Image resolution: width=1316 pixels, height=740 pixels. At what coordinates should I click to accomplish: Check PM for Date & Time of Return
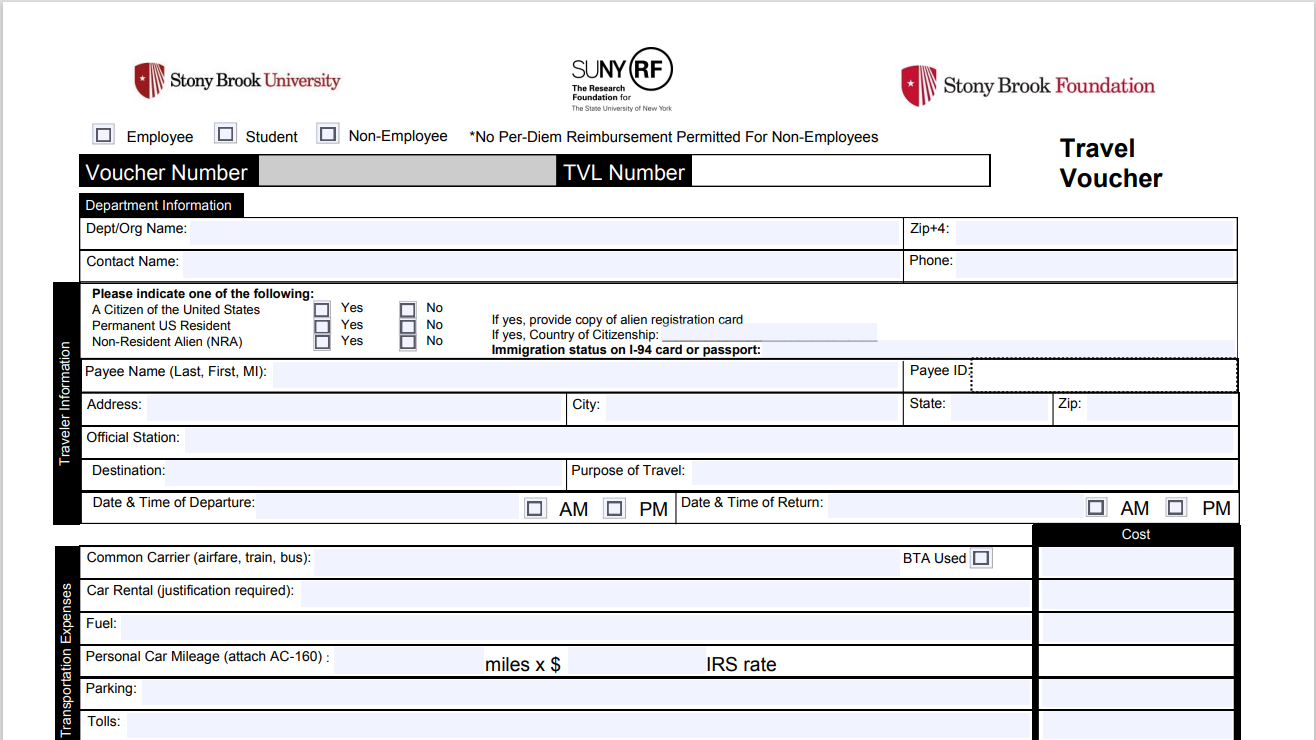[x=1176, y=507]
